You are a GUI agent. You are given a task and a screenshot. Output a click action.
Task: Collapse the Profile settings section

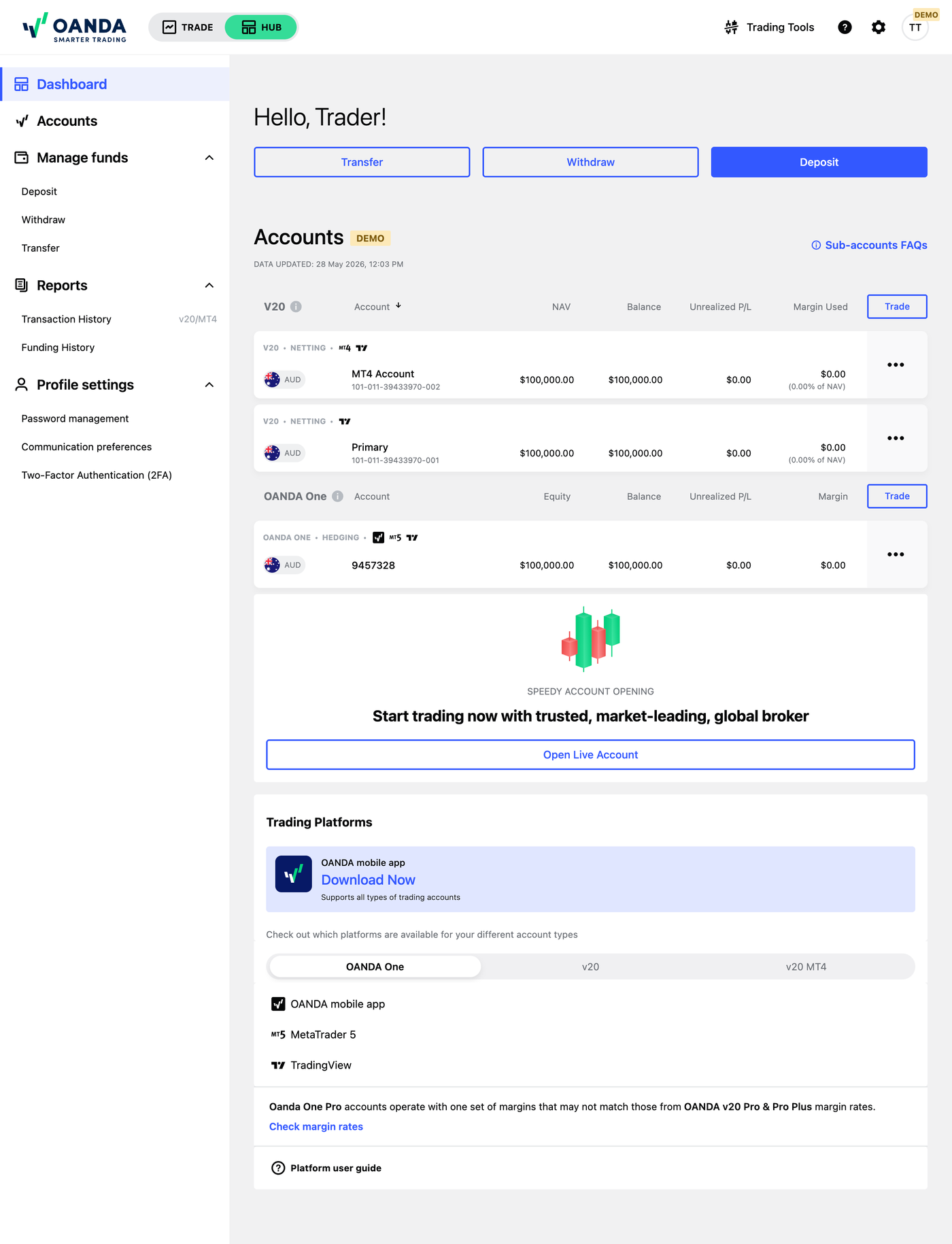point(209,385)
